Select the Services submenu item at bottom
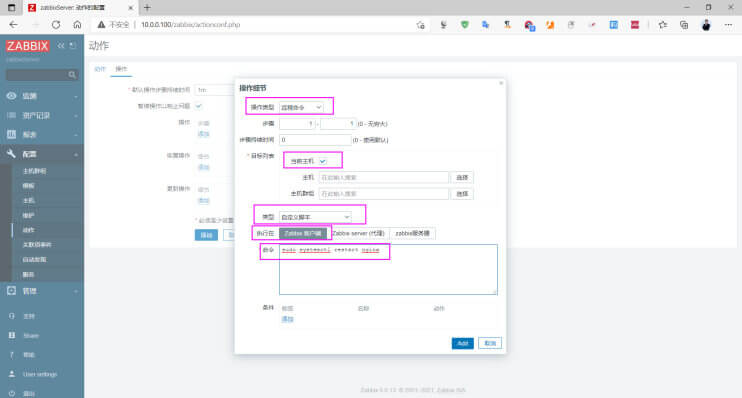This screenshot has width=742, height=398. pos(28,274)
